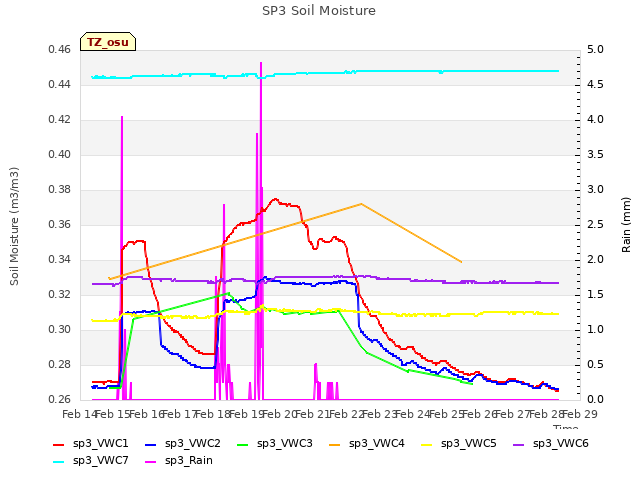Click the 0.32 soil moisture tick label
This screenshot has width=640, height=480.
[x=60, y=295]
